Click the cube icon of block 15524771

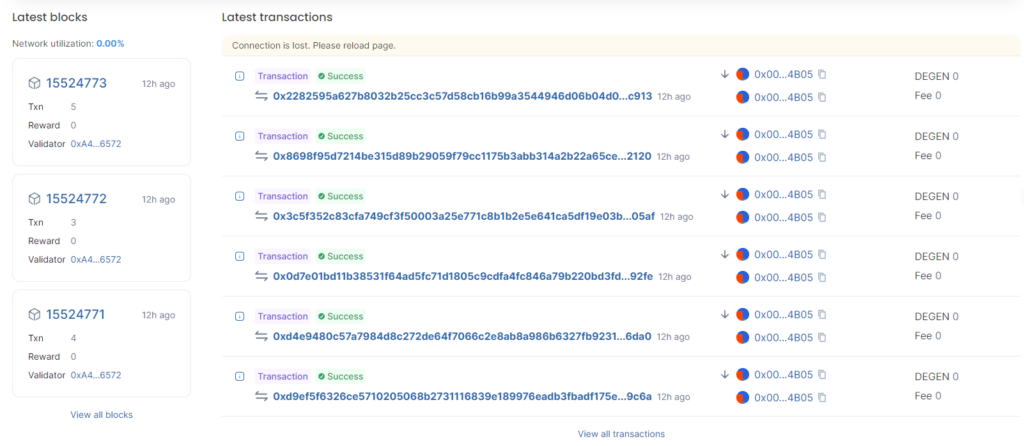(34, 315)
